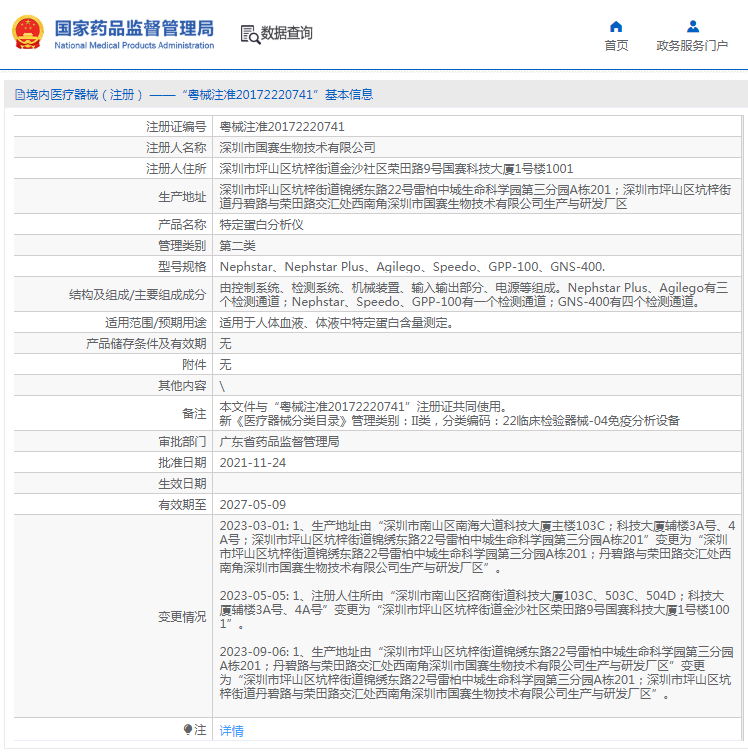This screenshot has width=748, height=752.
Task: Click National Medical Products Administration subtitle
Action: [x=134, y=46]
